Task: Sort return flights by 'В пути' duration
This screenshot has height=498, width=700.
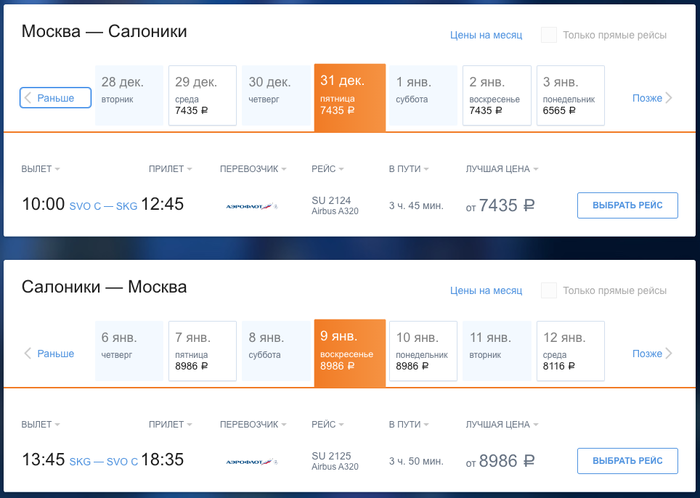Action: click(x=410, y=425)
